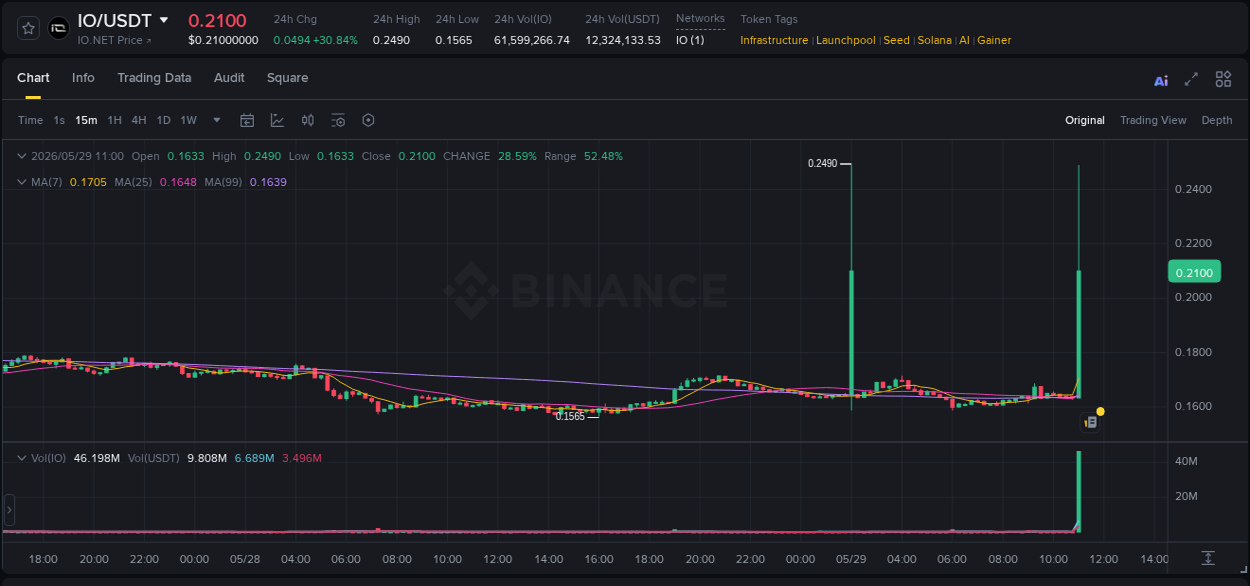Open the Seed token tag
This screenshot has width=1250, height=586.
click(897, 40)
